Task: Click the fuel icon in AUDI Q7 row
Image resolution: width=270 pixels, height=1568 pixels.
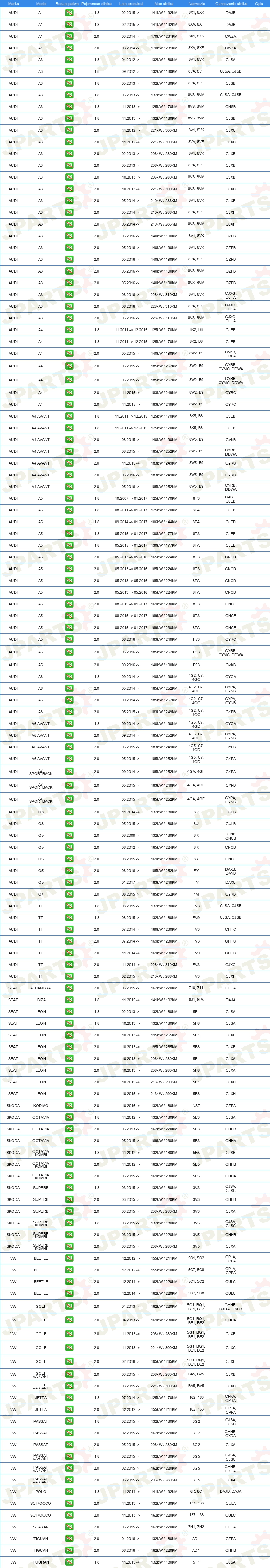Action: 69,894
